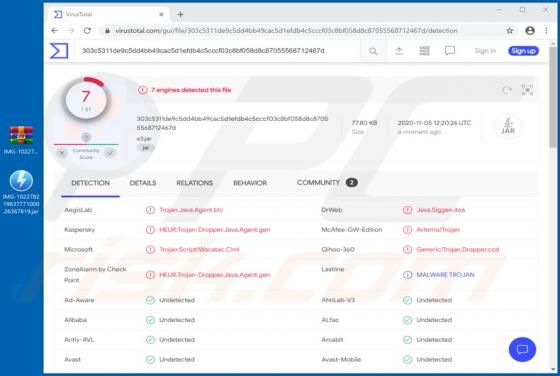Click ZoneAlarm HEUR:Trojan-Dropper.Java.Agent.gen result
This screenshot has height=376, width=560.
(215, 275)
